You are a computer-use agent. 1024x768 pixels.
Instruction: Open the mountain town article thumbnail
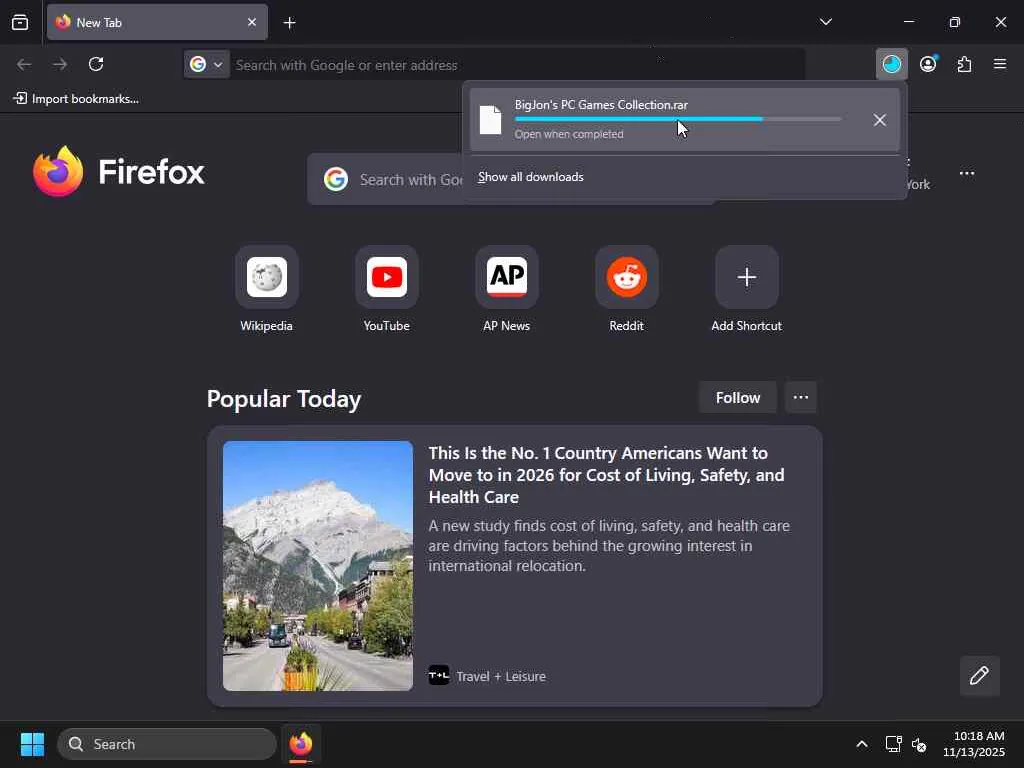point(318,566)
